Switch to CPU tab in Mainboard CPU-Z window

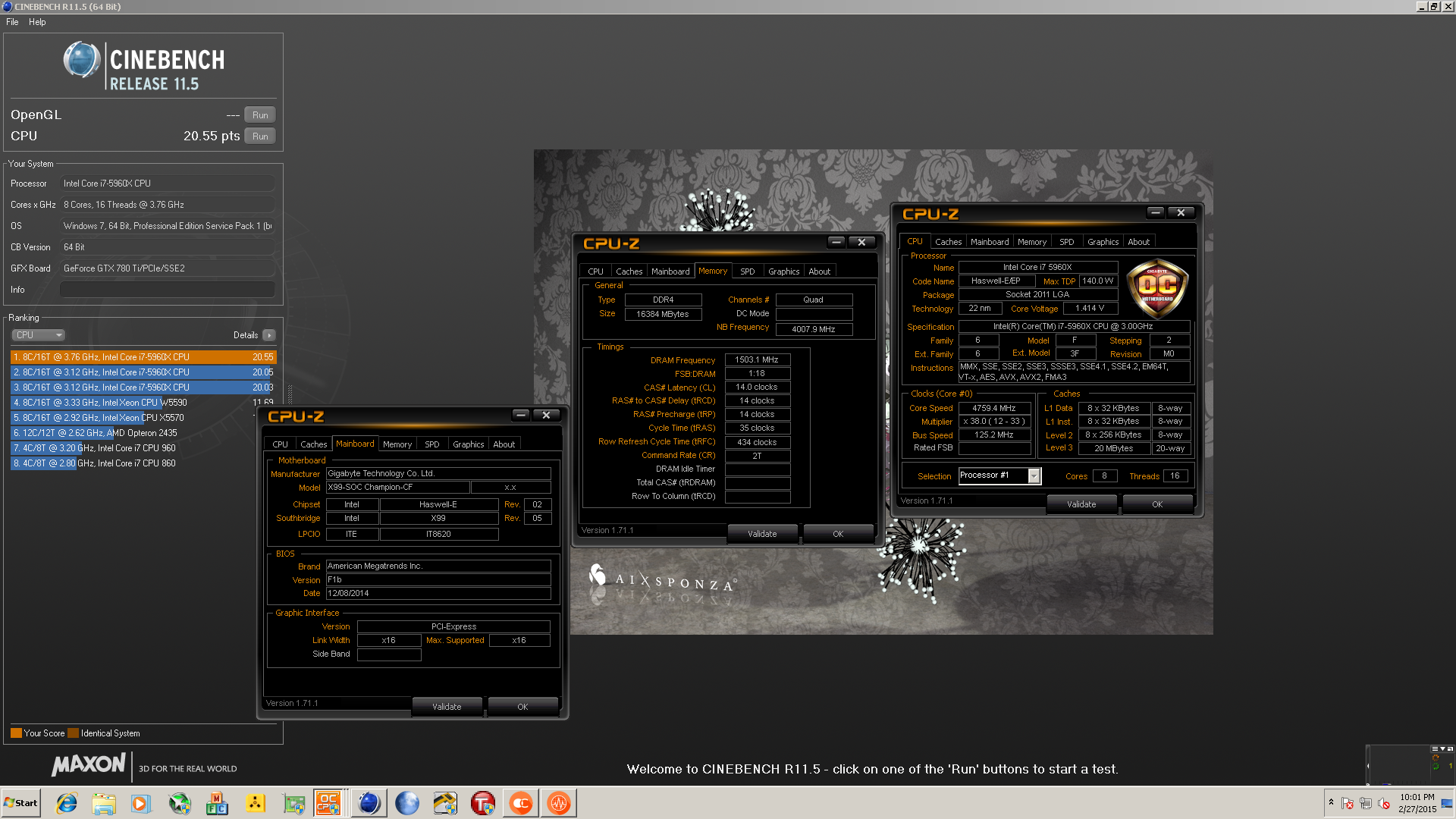[x=280, y=444]
